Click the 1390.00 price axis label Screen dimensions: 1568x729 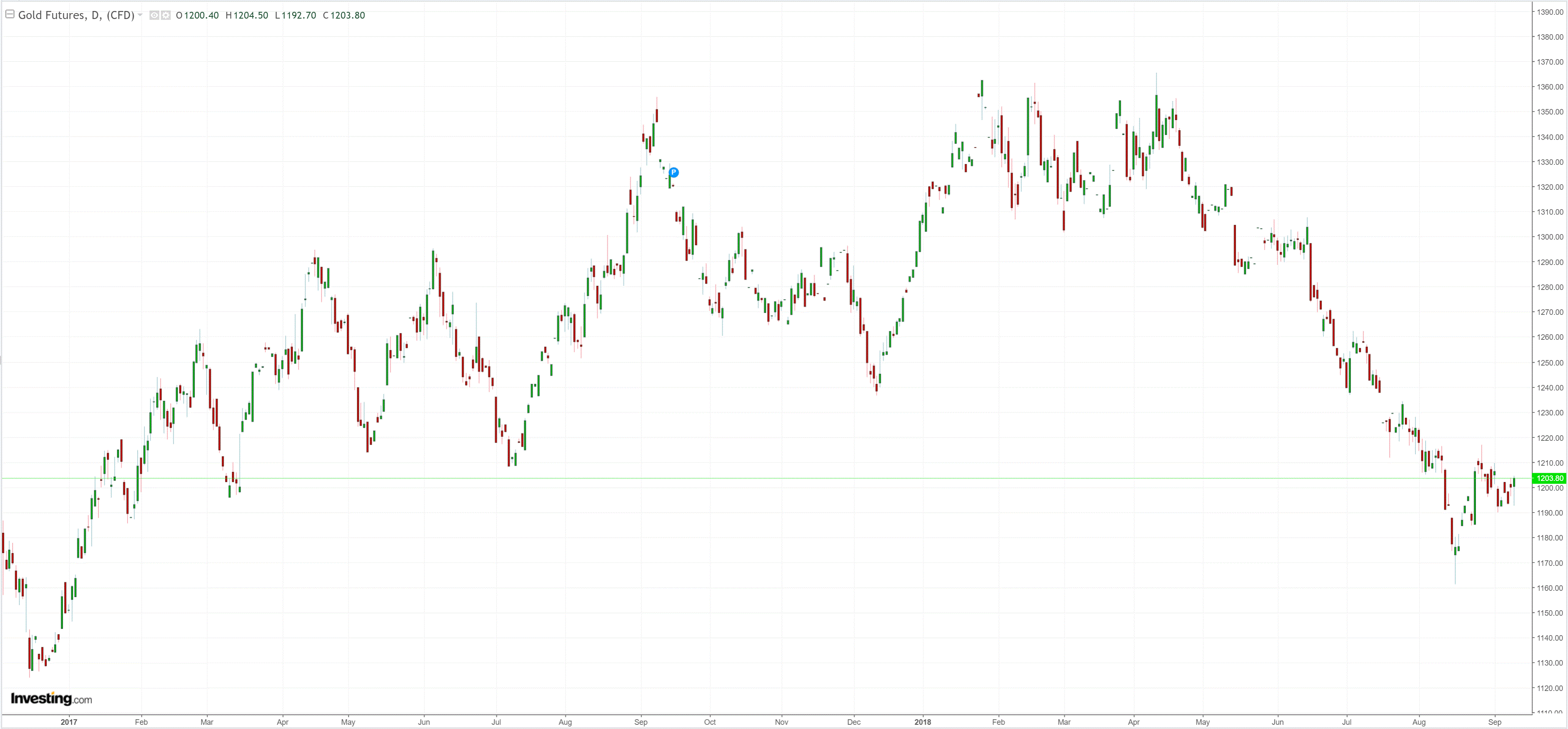click(1550, 11)
